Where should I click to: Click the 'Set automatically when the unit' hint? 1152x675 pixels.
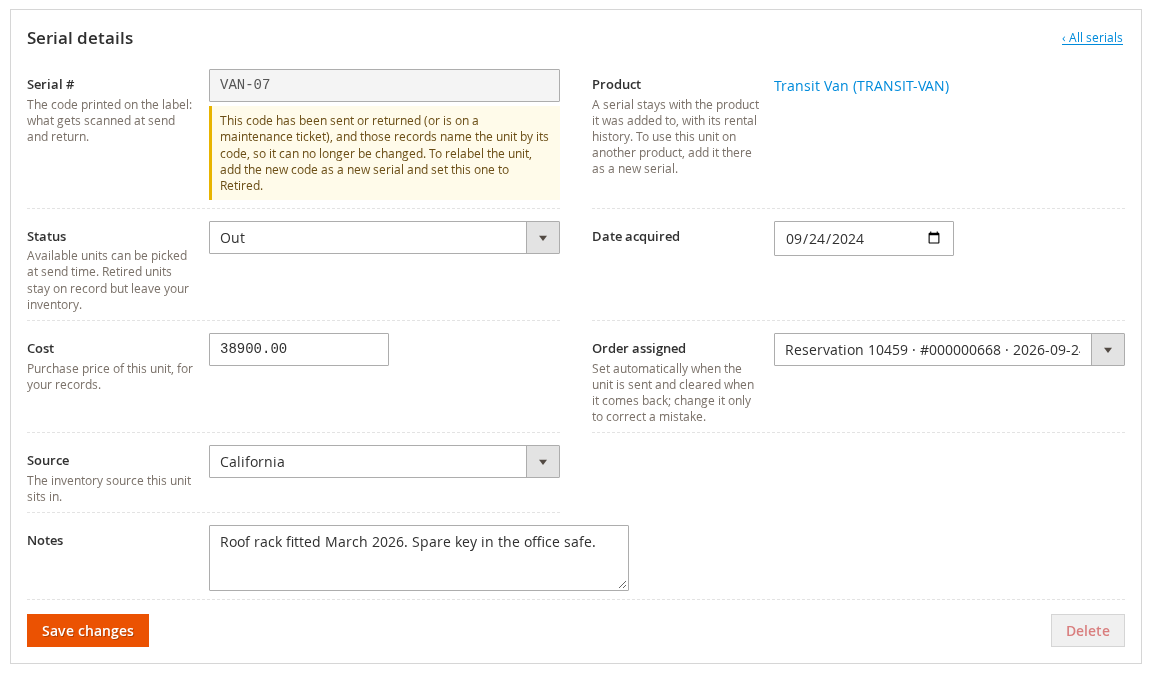point(673,392)
